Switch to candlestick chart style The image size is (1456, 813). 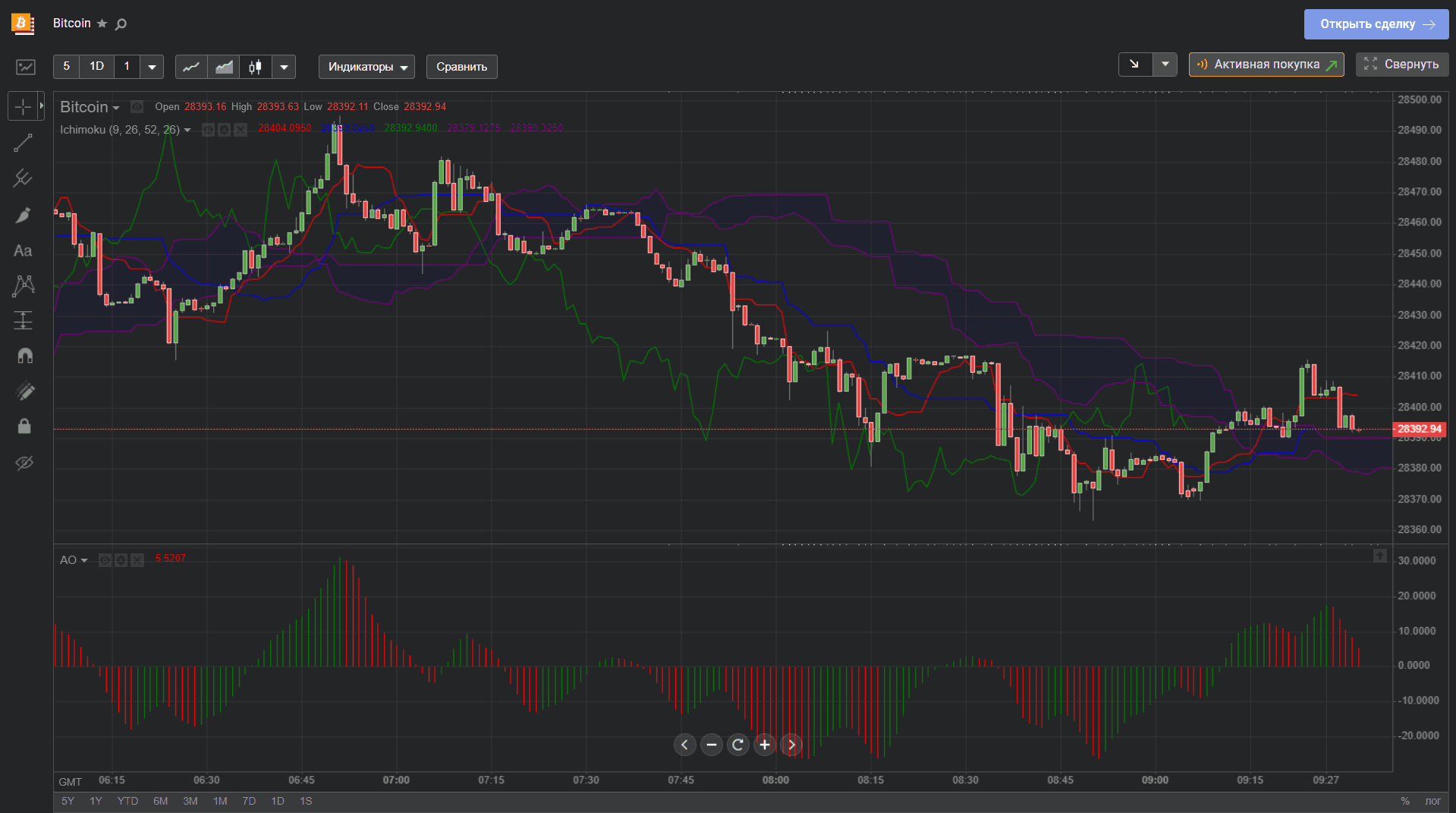point(256,67)
